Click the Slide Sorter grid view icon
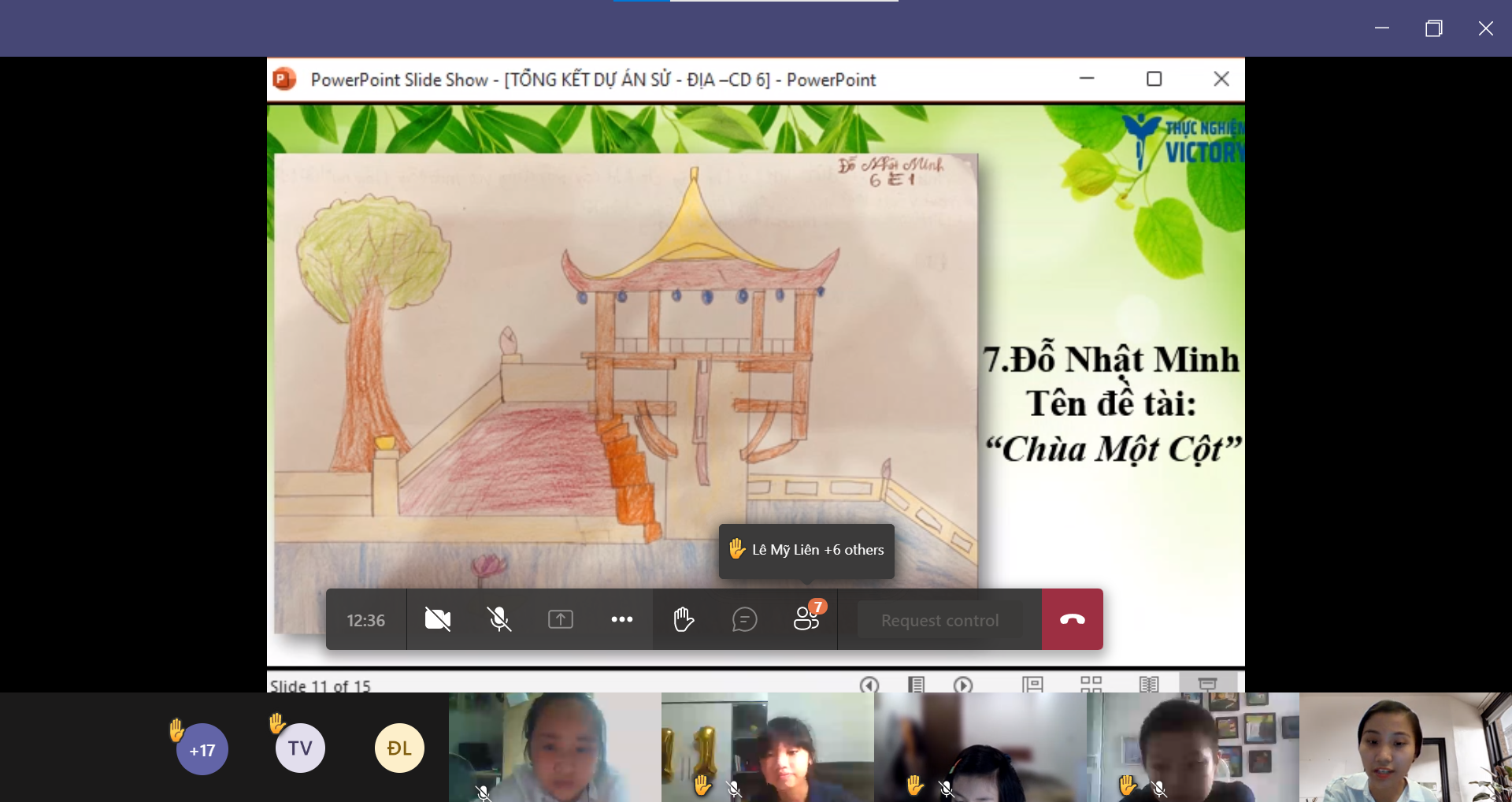1512x802 pixels. tap(1091, 684)
